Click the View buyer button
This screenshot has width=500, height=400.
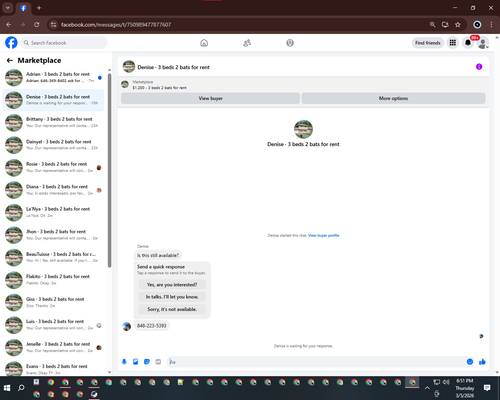(210, 98)
